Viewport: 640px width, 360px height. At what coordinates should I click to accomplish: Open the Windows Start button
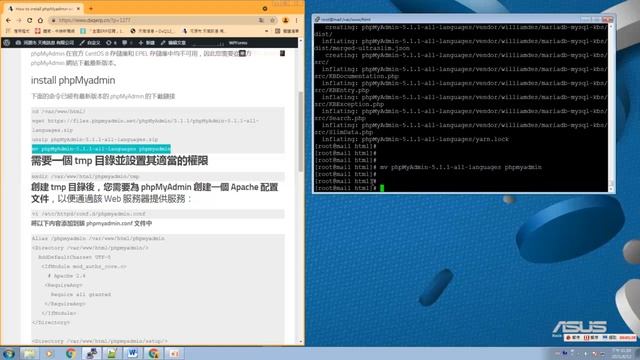tap(9, 353)
